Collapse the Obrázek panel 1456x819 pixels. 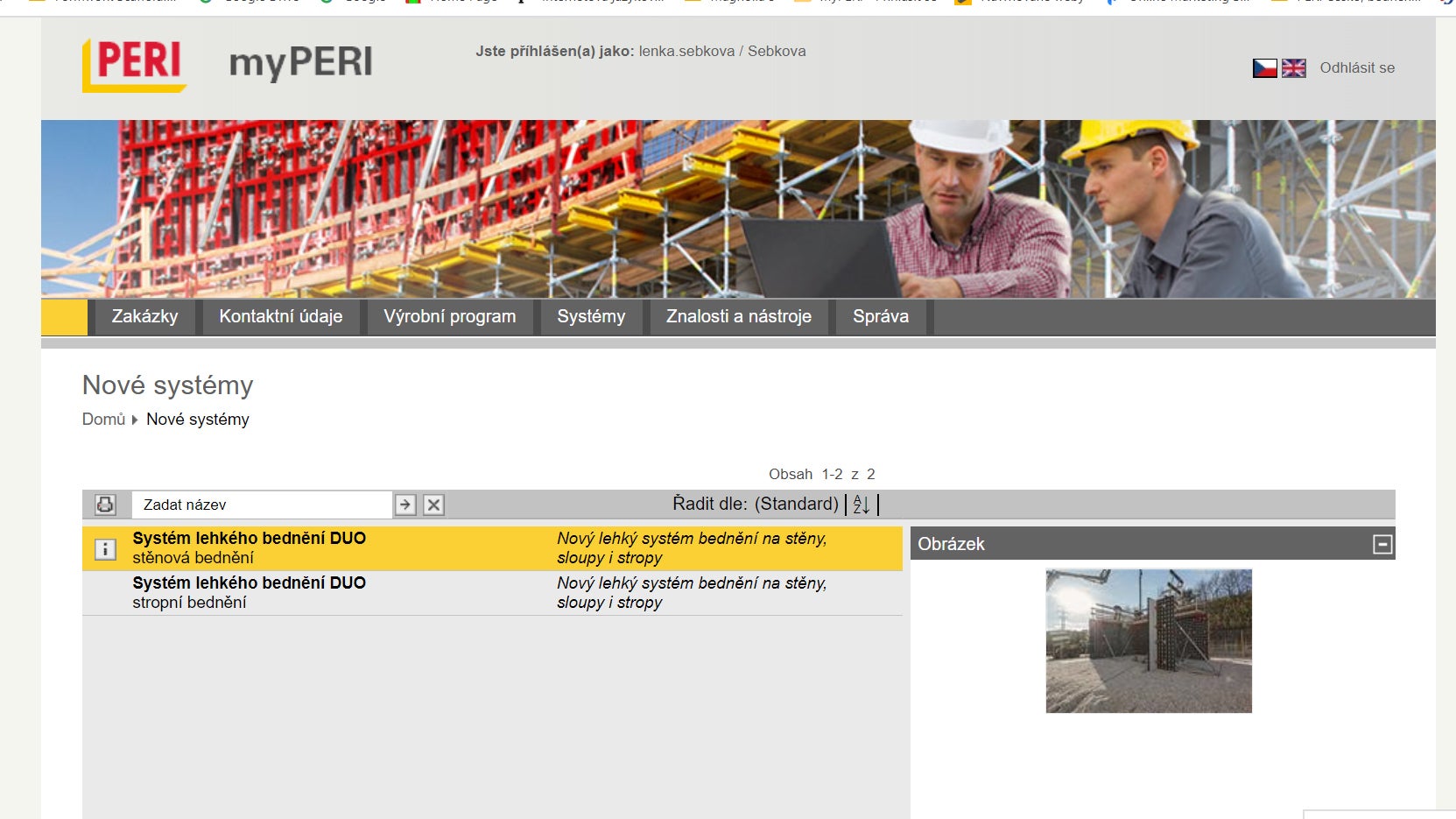[1382, 545]
